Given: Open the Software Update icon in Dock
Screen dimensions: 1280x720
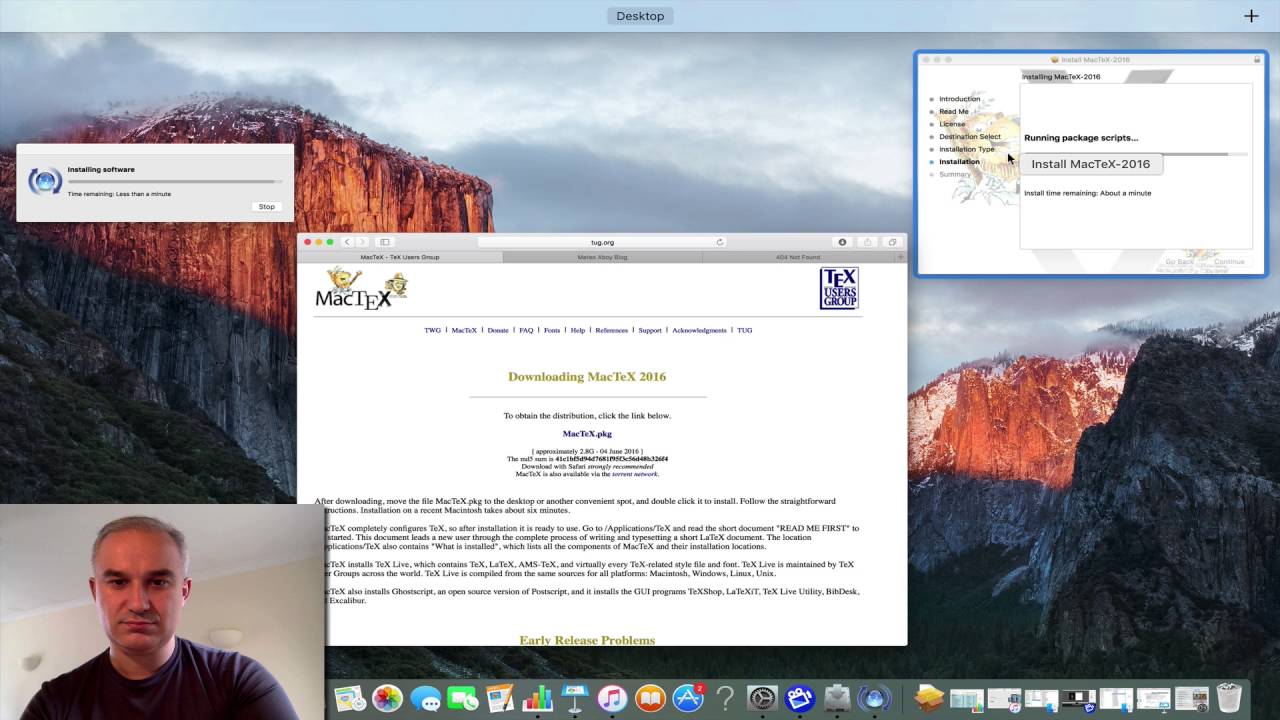Looking at the screenshot, I should tap(875, 698).
